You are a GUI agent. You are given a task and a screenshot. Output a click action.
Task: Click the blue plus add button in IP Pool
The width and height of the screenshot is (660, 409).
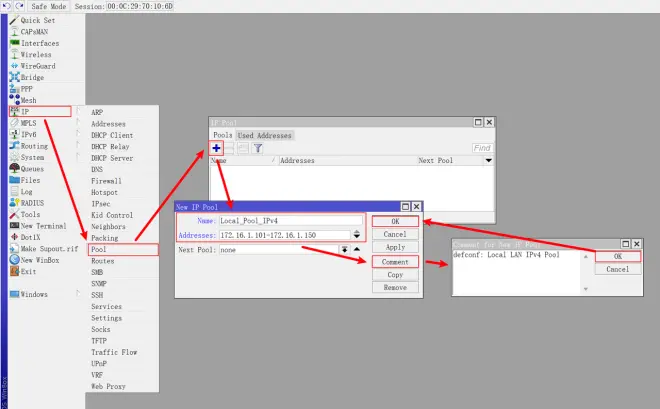pos(216,148)
